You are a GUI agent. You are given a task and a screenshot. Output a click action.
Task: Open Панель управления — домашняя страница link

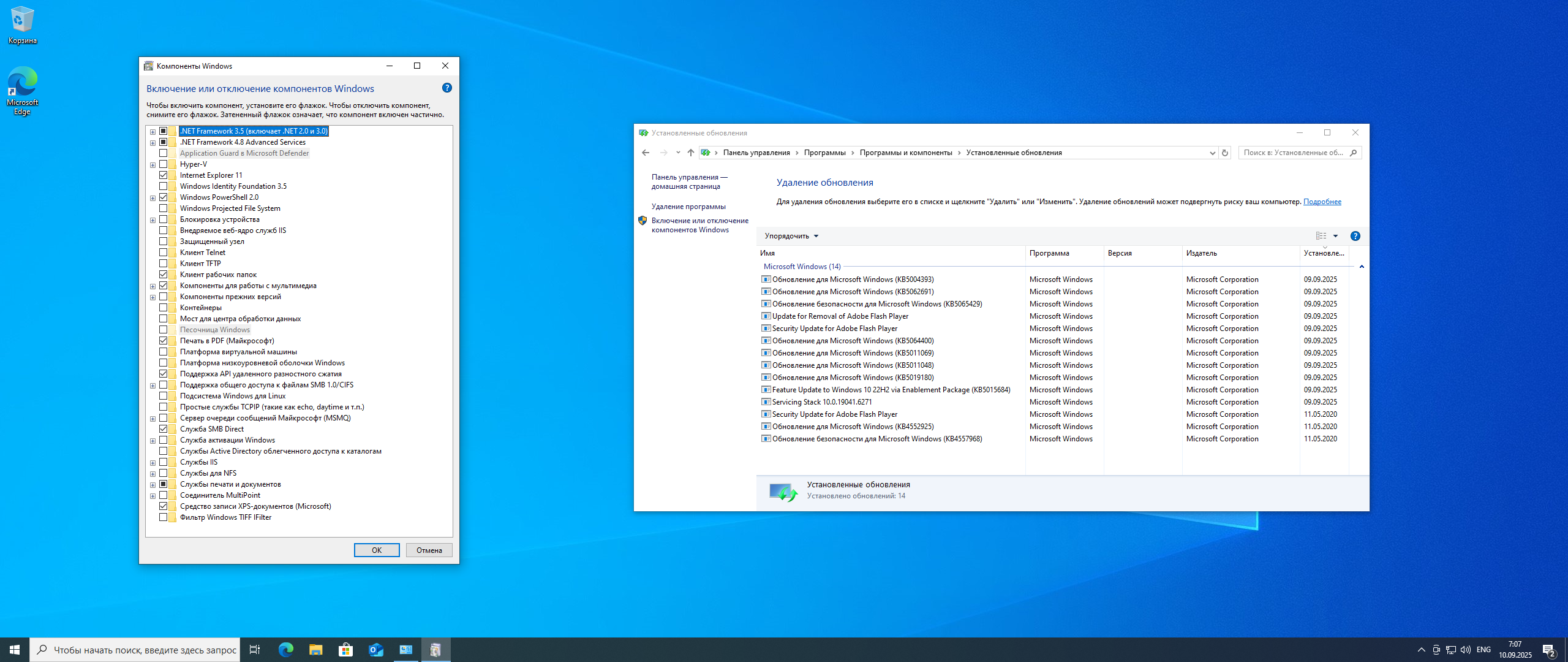pos(689,181)
